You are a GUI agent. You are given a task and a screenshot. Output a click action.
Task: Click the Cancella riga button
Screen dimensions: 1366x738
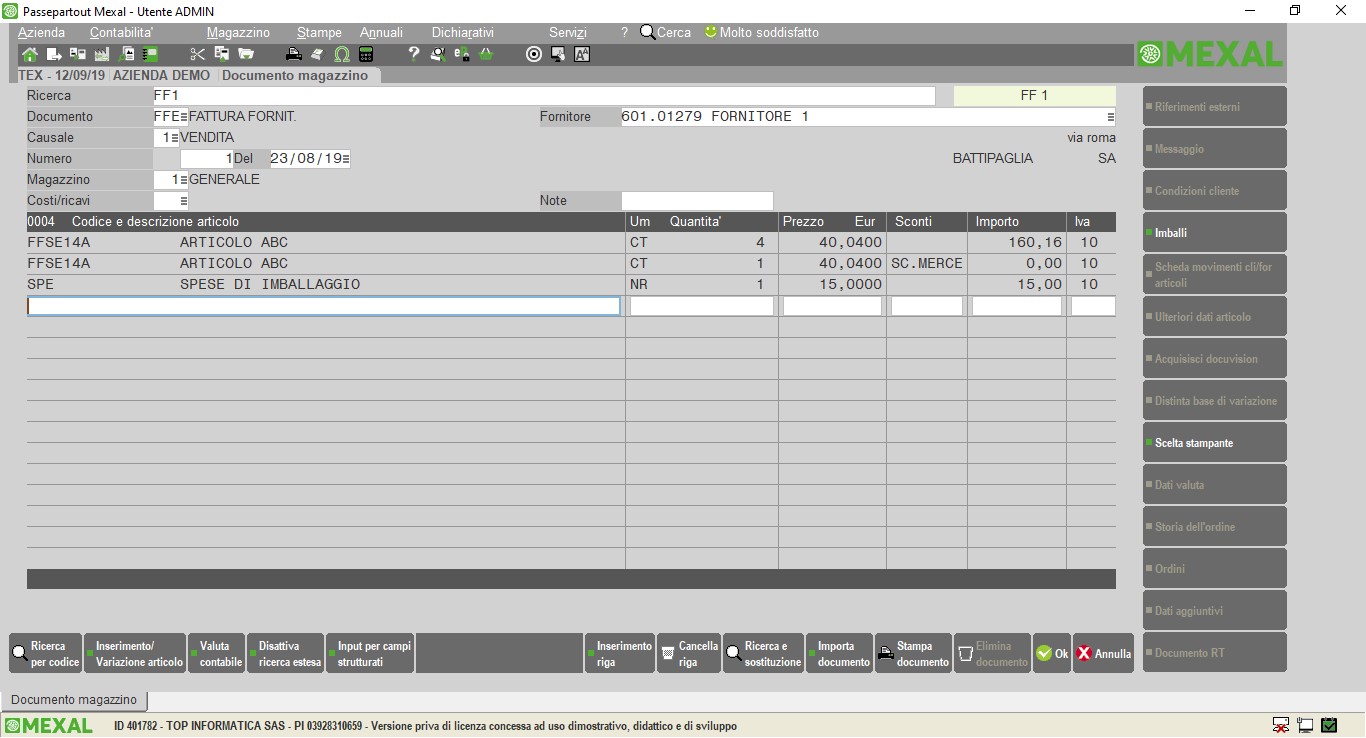(x=689, y=654)
